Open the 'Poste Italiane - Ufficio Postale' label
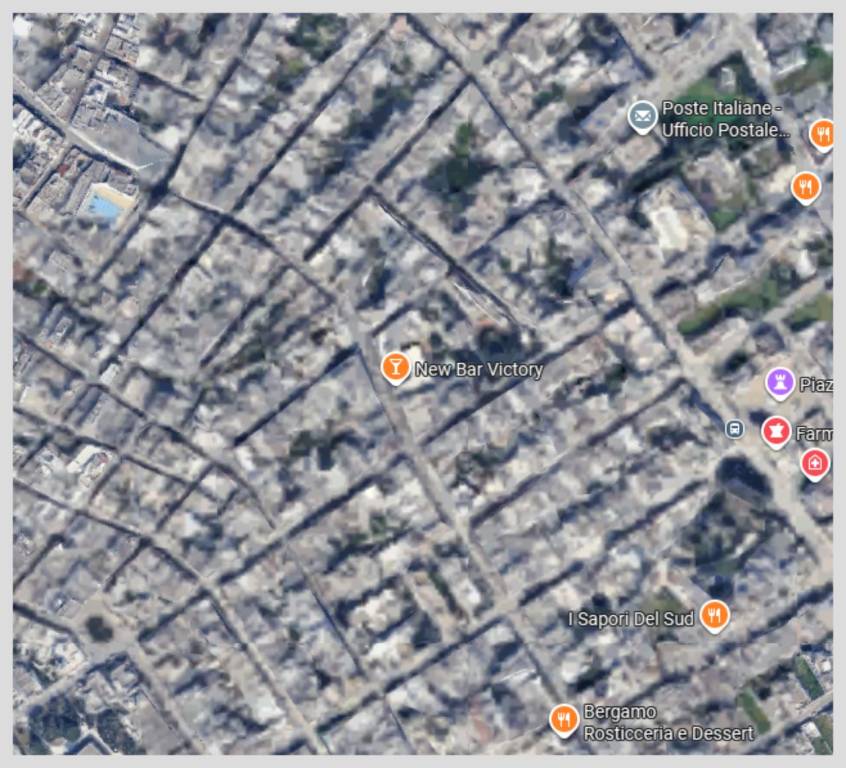846x768 pixels. click(x=725, y=119)
